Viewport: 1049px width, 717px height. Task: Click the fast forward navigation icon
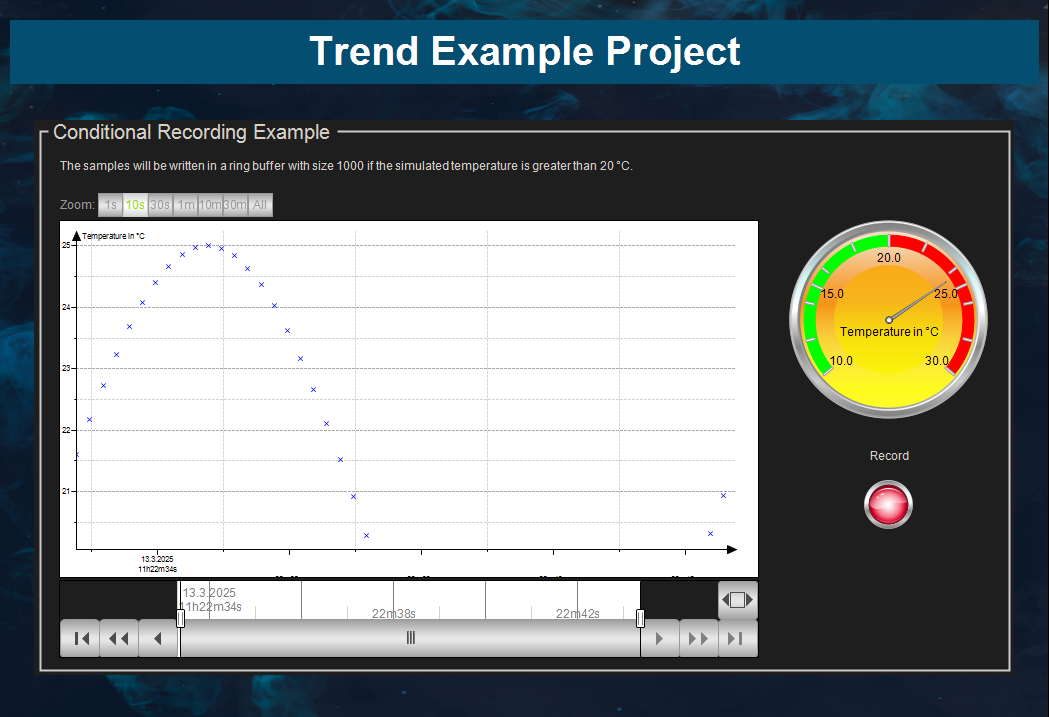(699, 638)
